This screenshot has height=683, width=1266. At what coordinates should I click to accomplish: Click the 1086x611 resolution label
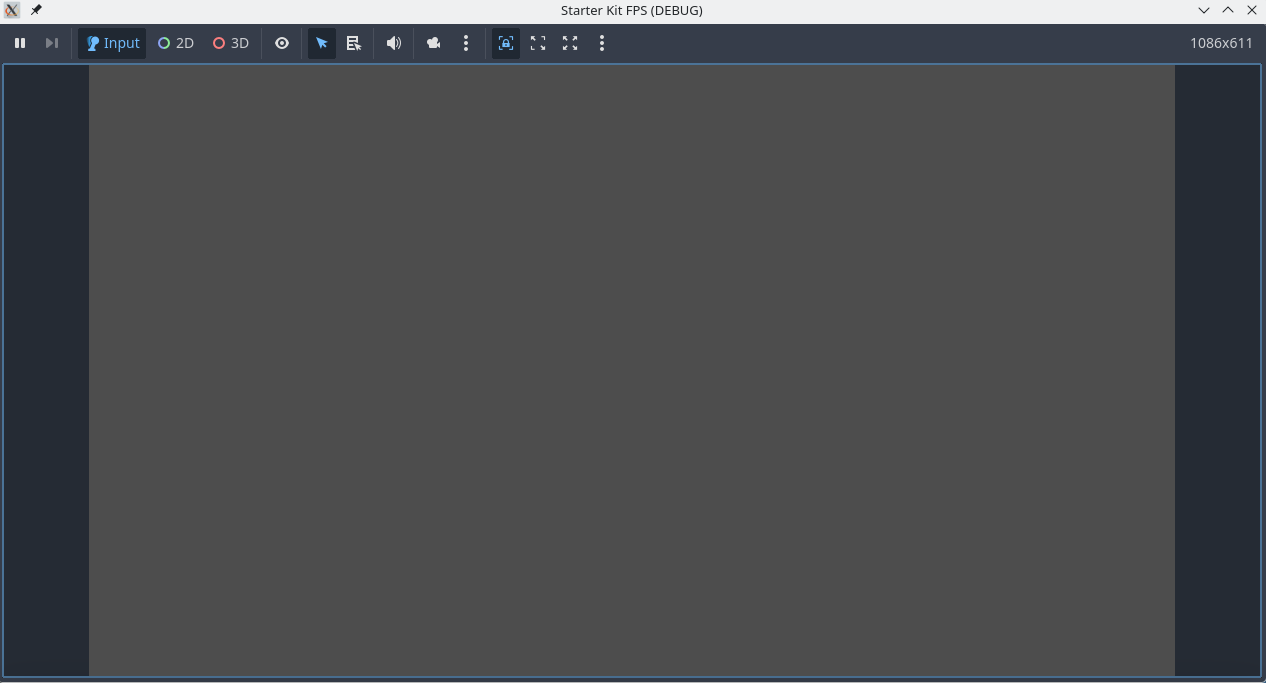coord(1221,43)
